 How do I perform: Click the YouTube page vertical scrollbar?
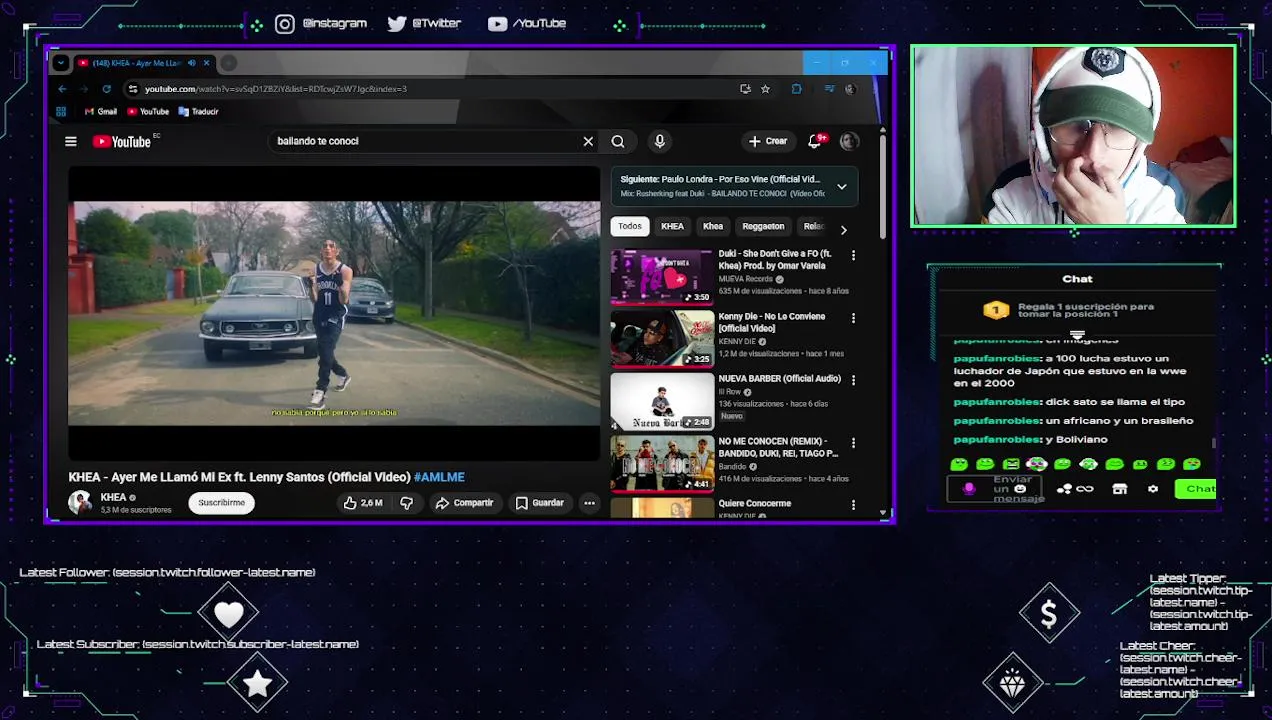click(x=882, y=185)
